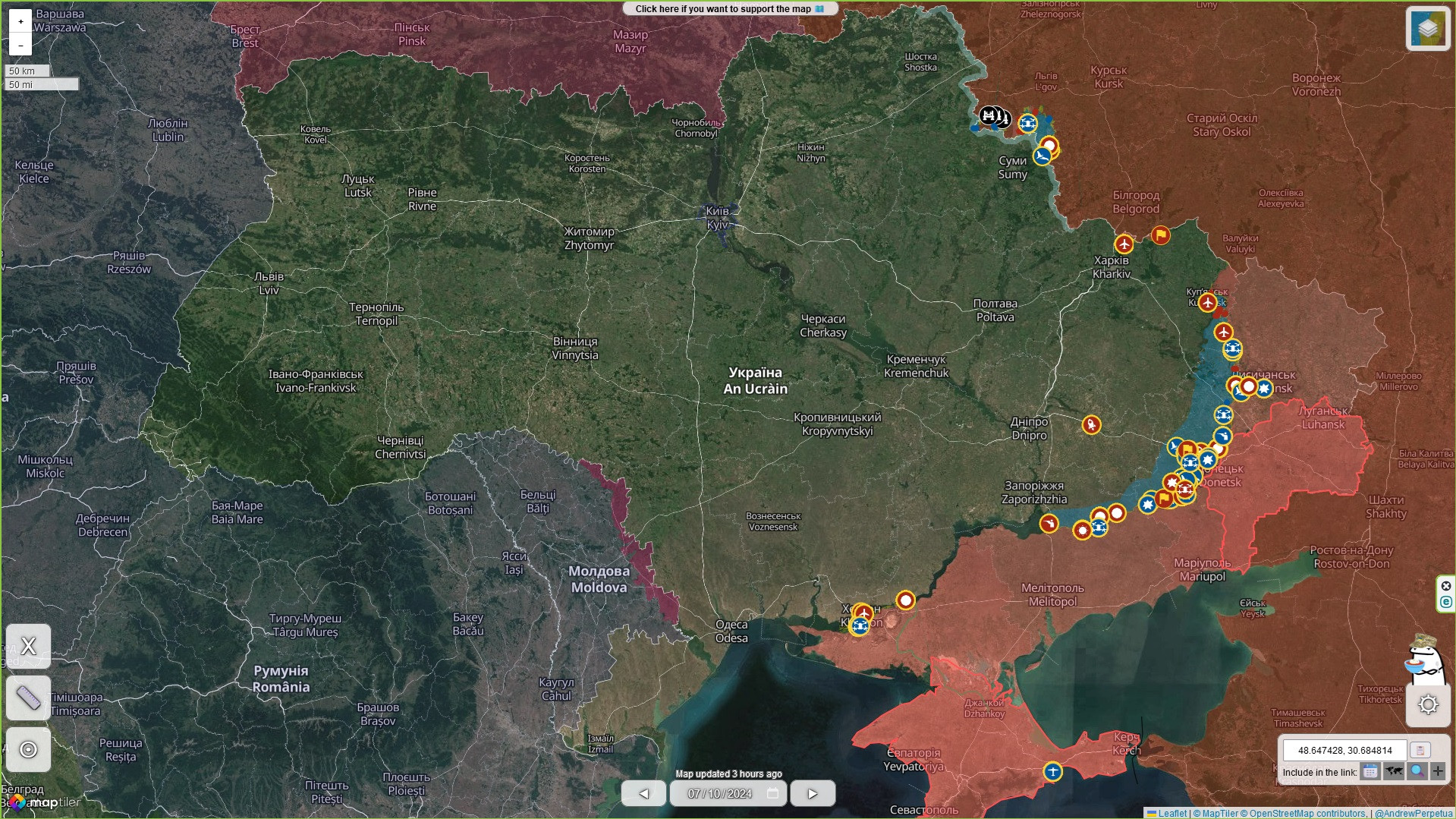The height and width of the screenshot is (819, 1456).
Task: Expand link options with the plus button
Action: click(x=1438, y=772)
